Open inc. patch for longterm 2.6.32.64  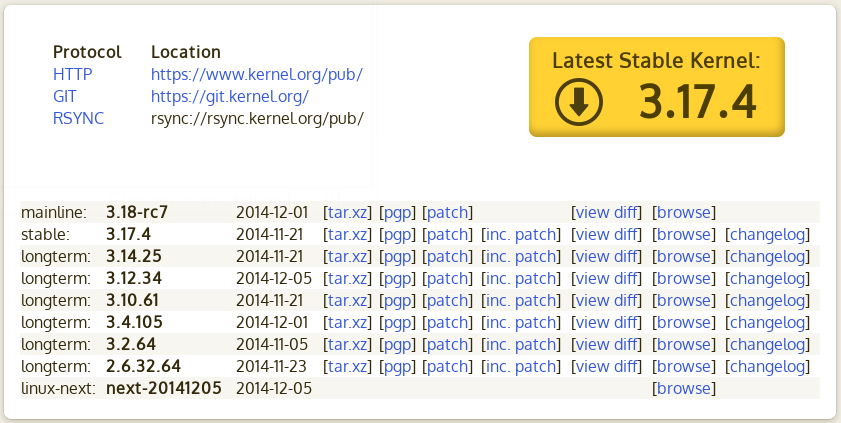coord(521,366)
